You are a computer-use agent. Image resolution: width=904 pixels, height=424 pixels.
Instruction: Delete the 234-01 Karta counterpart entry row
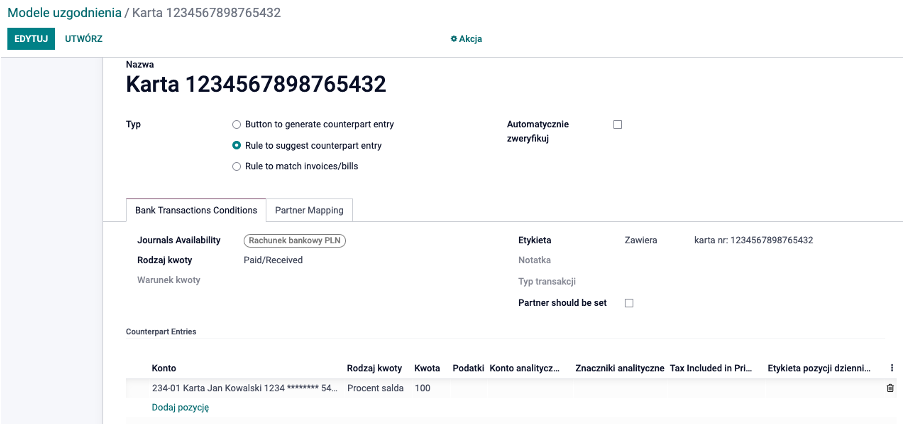pos(890,388)
